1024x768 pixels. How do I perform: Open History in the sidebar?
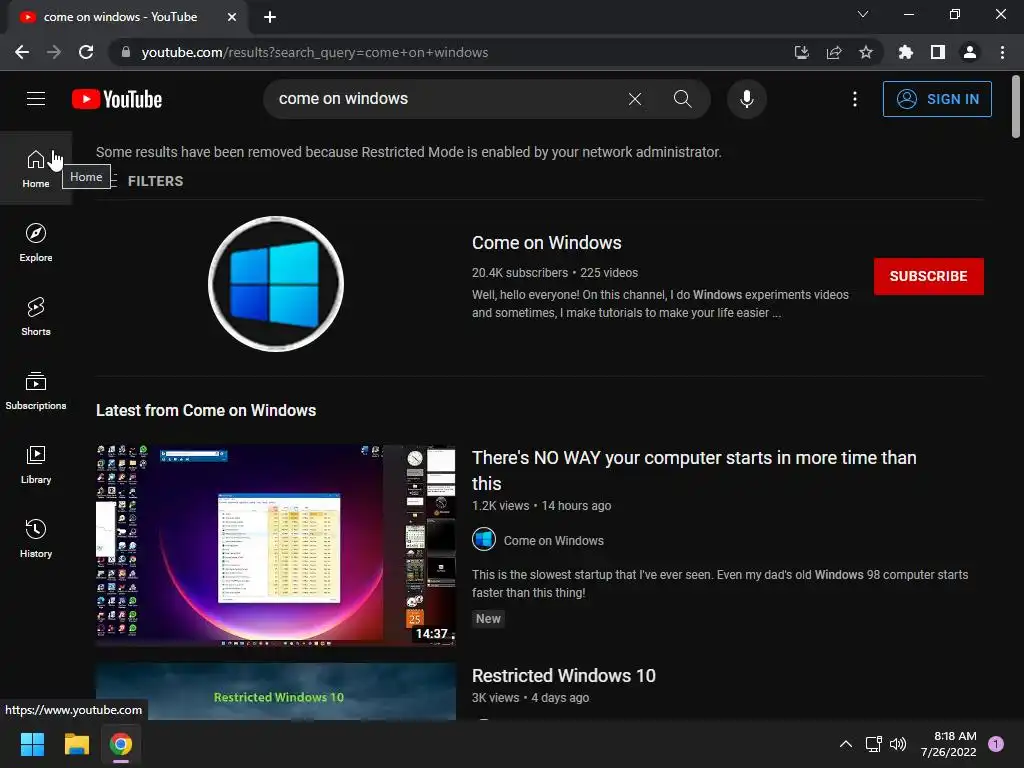pyautogui.click(x=36, y=538)
